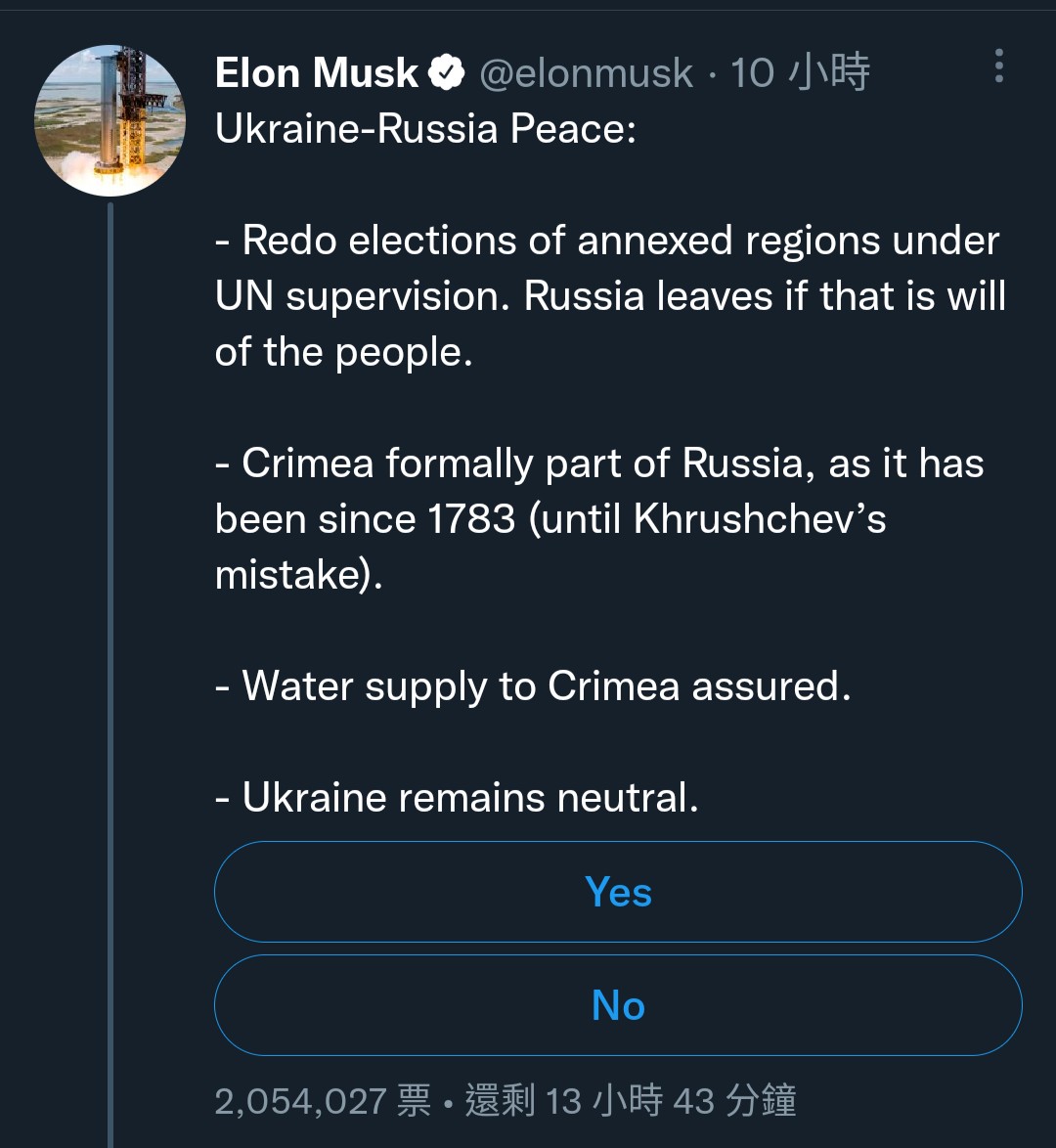Viewport: 1056px width, 1148px height.
Task: Click the "Elon Musk" display name
Action: coord(317,73)
